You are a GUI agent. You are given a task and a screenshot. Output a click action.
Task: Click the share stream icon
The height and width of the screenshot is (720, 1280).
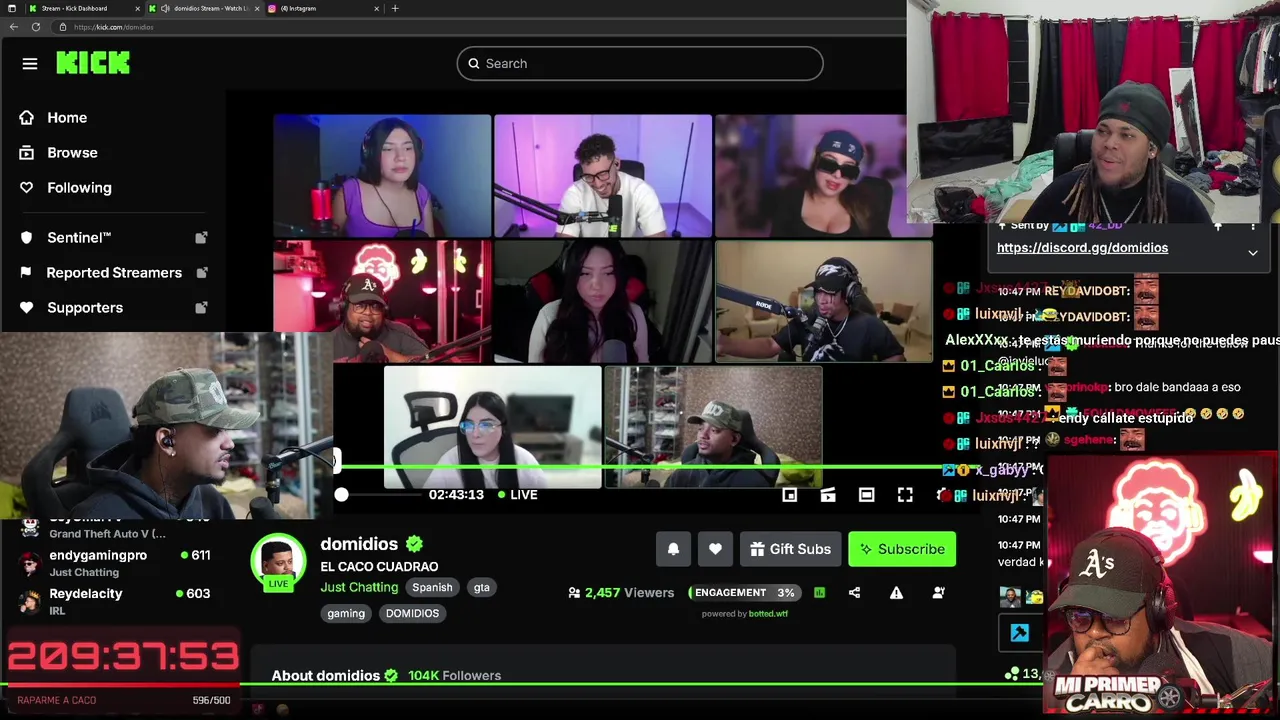point(854,593)
